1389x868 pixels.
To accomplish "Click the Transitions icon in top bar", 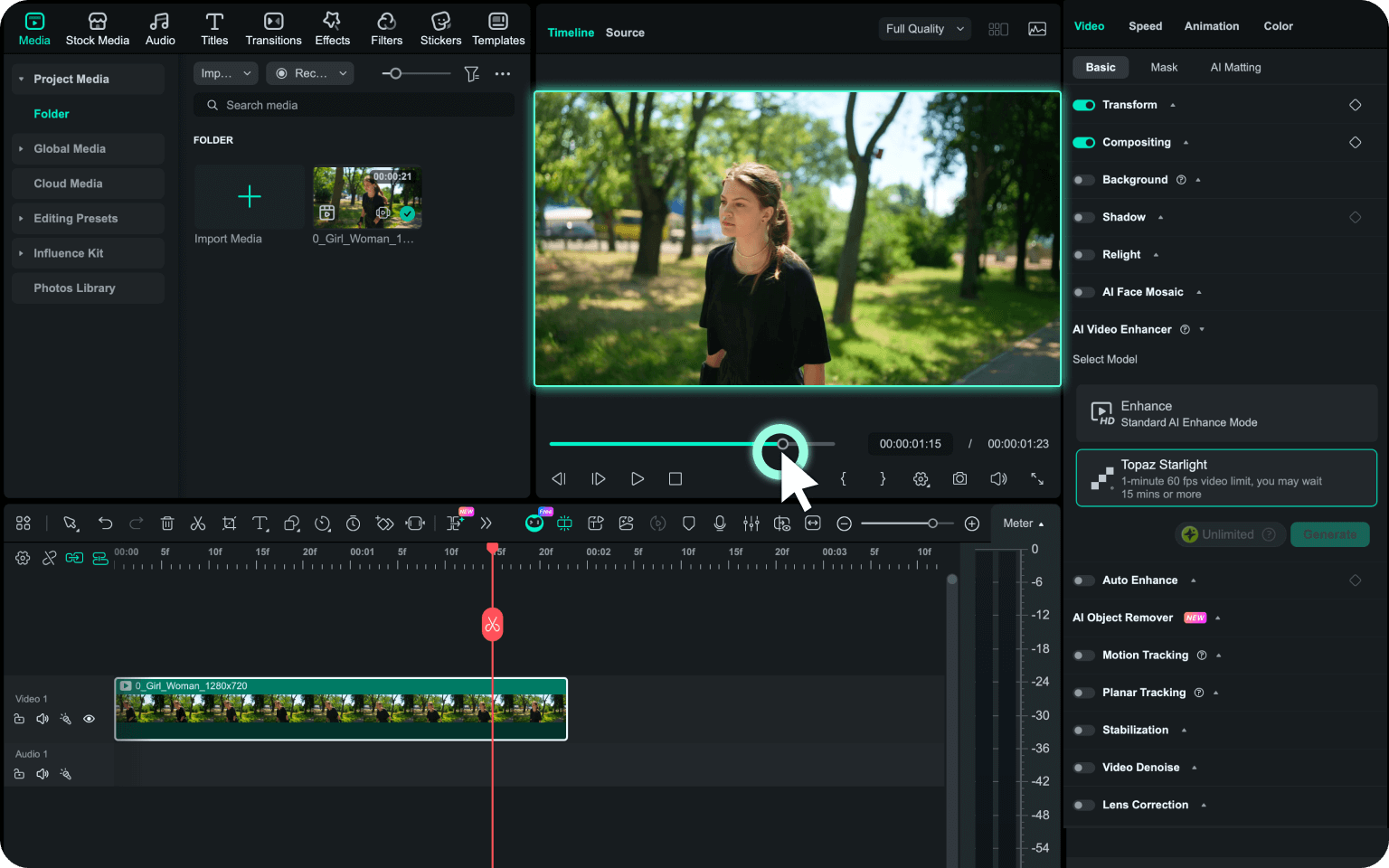I will (273, 27).
